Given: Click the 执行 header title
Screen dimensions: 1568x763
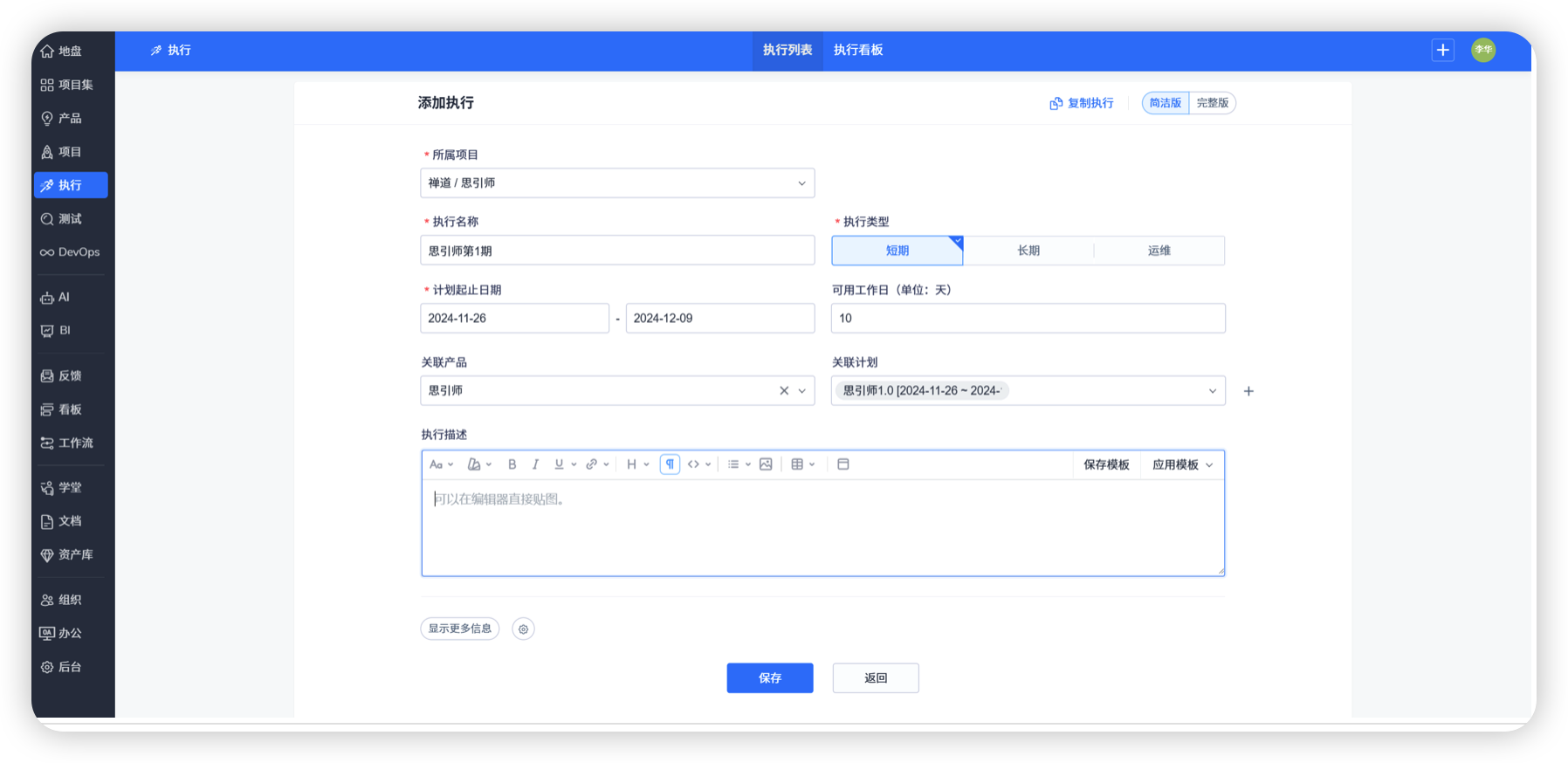Looking at the screenshot, I should pyautogui.click(x=170, y=51).
